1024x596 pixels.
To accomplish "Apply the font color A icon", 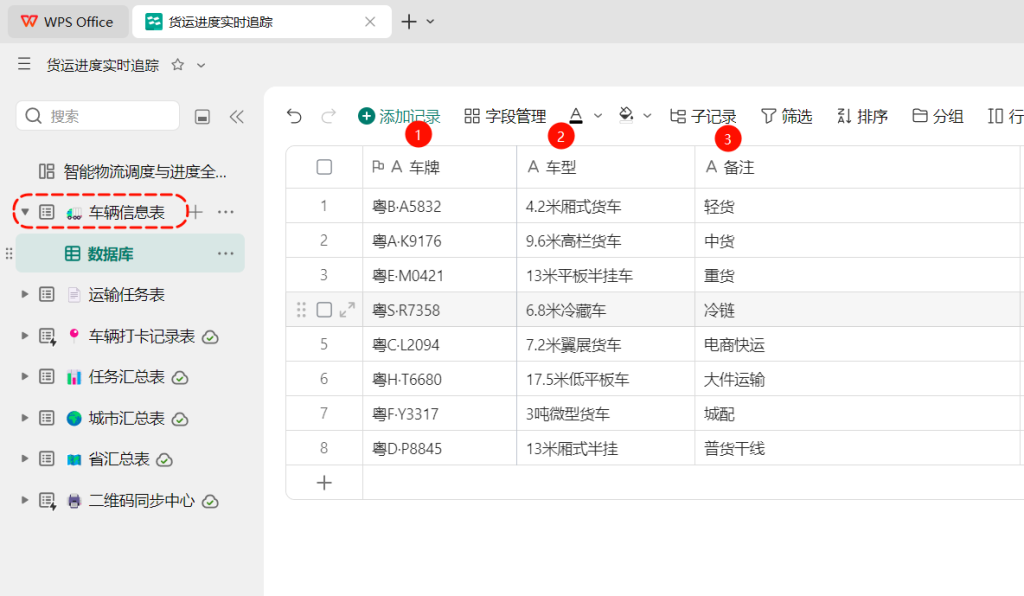I will (x=575, y=116).
